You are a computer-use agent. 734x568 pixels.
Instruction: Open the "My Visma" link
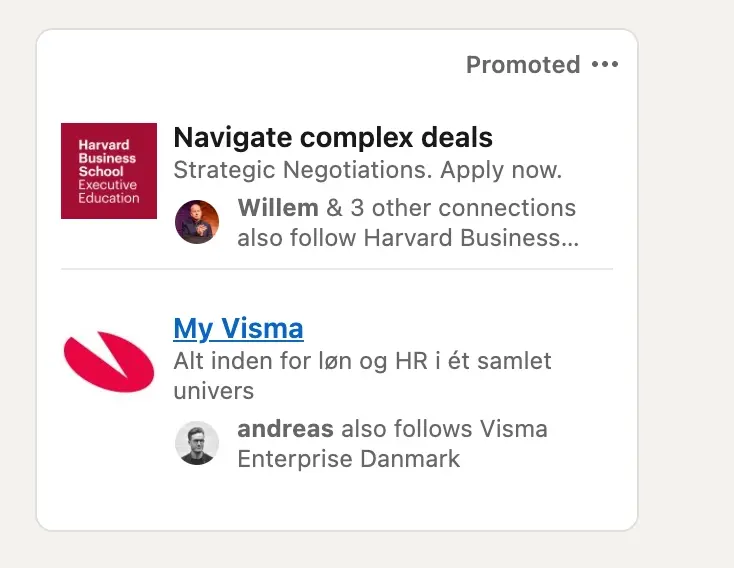tap(238, 328)
